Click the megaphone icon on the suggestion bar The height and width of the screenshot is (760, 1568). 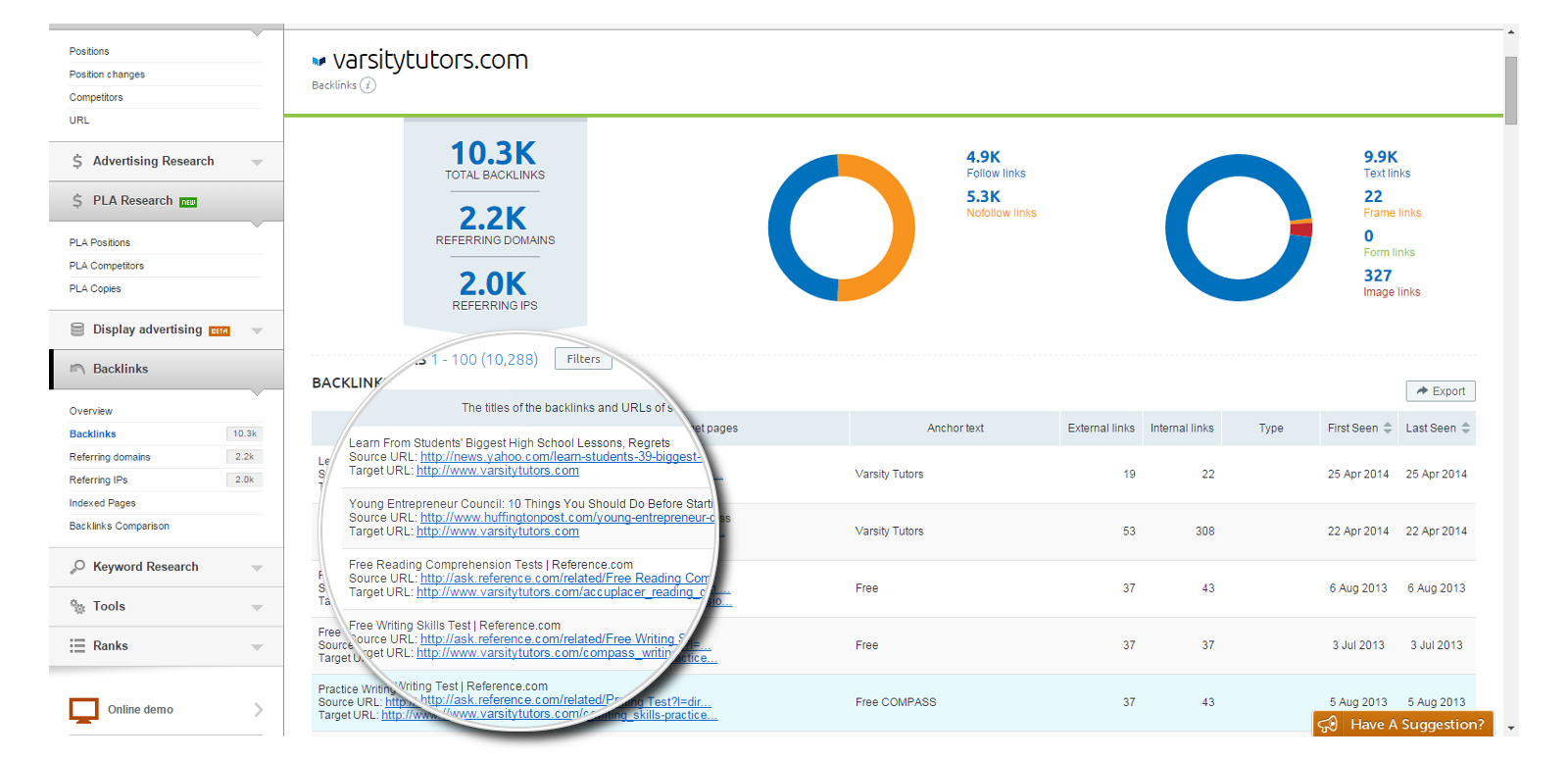click(1328, 725)
